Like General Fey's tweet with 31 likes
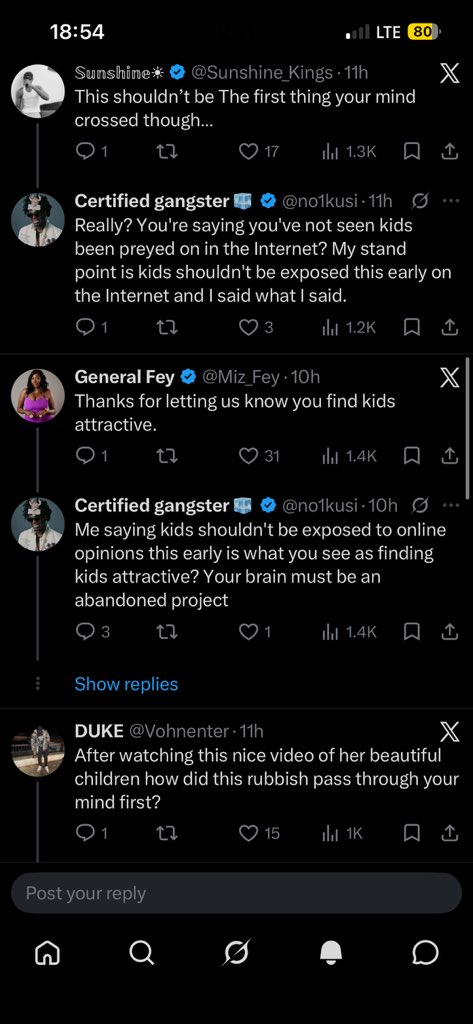 [x=248, y=456]
